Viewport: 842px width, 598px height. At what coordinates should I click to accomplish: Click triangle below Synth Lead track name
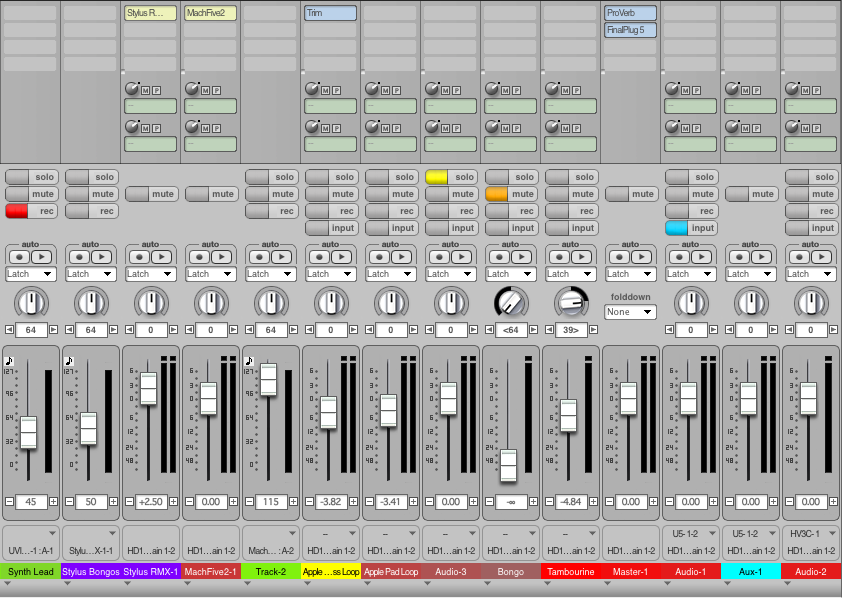click(x=7, y=583)
